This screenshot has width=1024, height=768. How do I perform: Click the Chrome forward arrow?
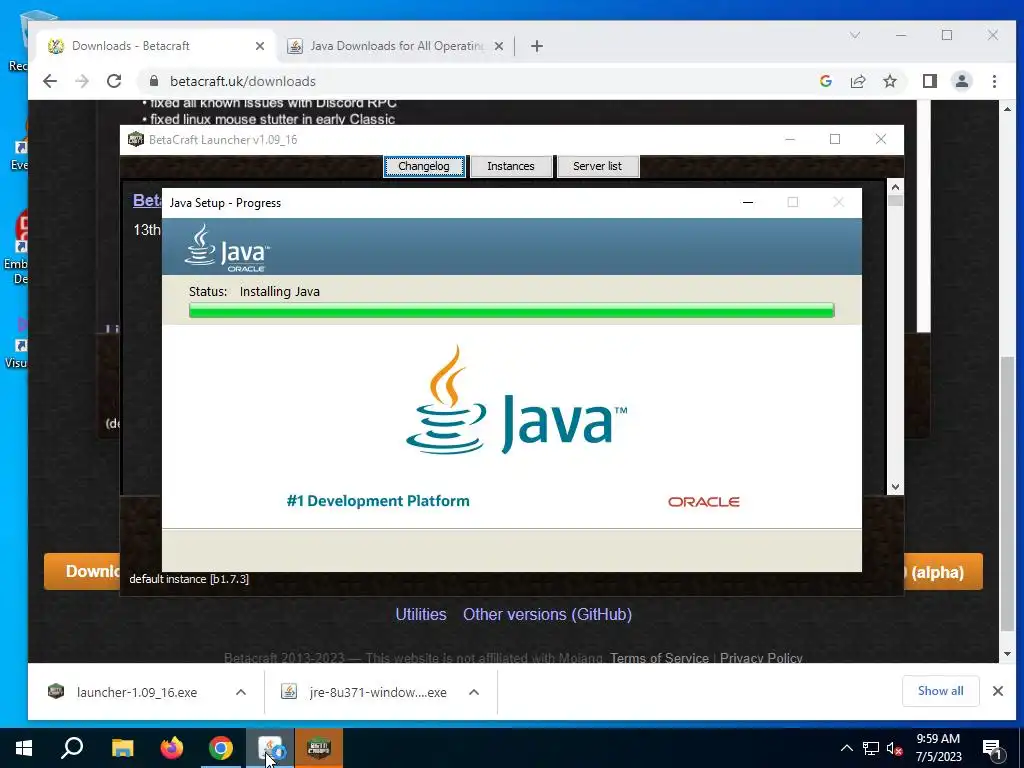tap(82, 81)
